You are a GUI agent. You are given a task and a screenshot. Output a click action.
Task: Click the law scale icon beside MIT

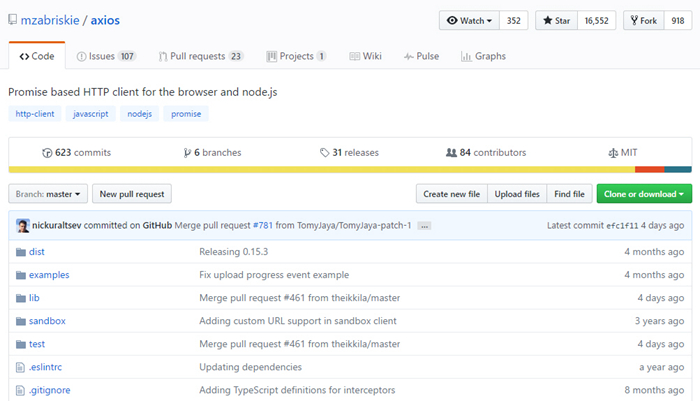[613, 153]
